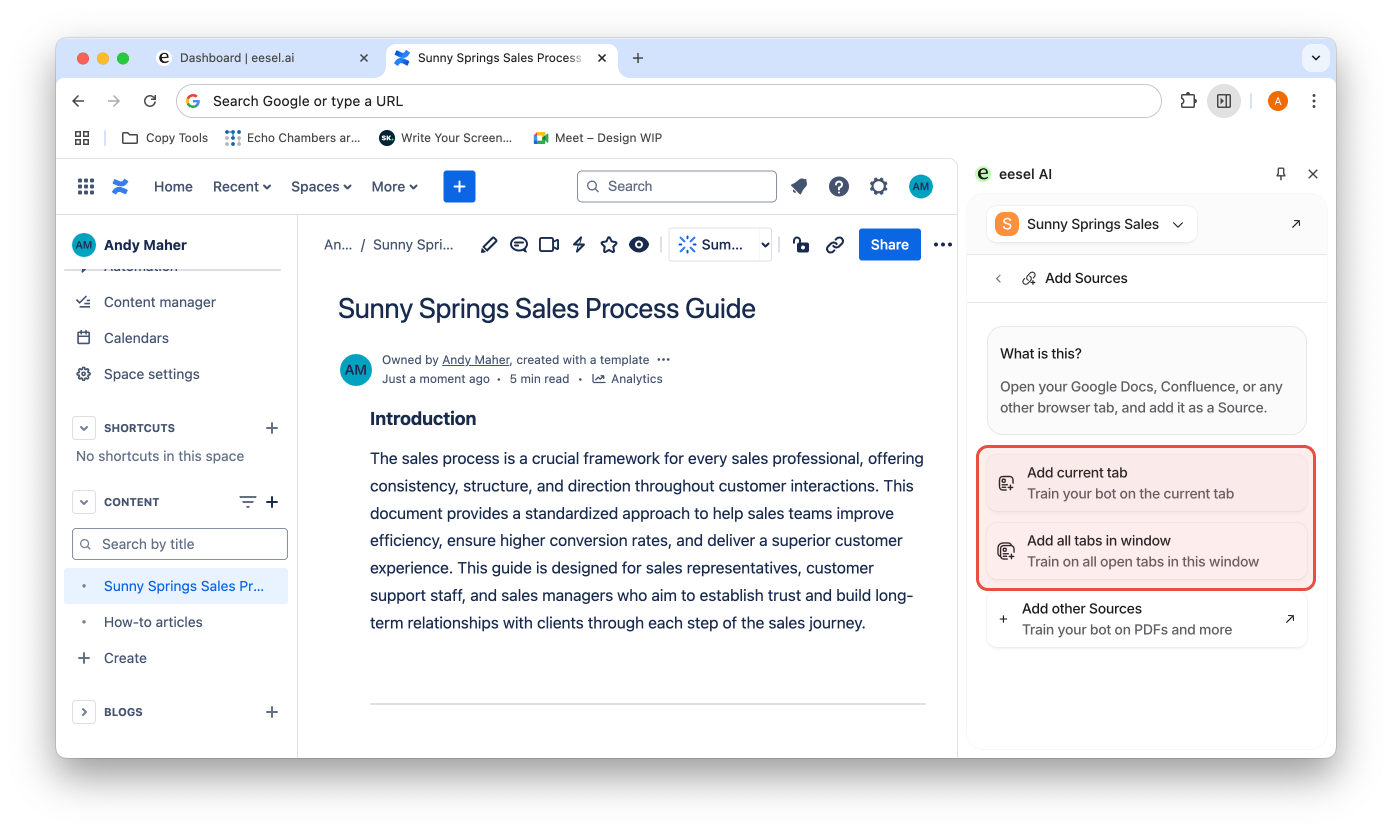Open the Chrome three-dot menu

[x=1314, y=101]
